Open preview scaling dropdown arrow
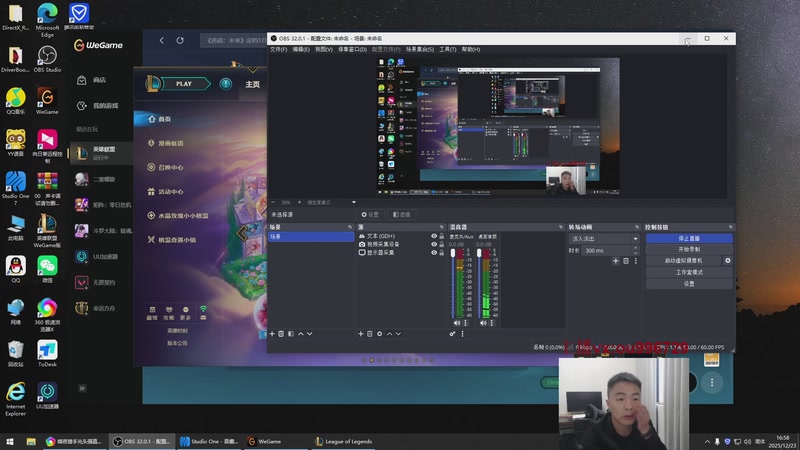This screenshot has width=800, height=450. pos(354,203)
